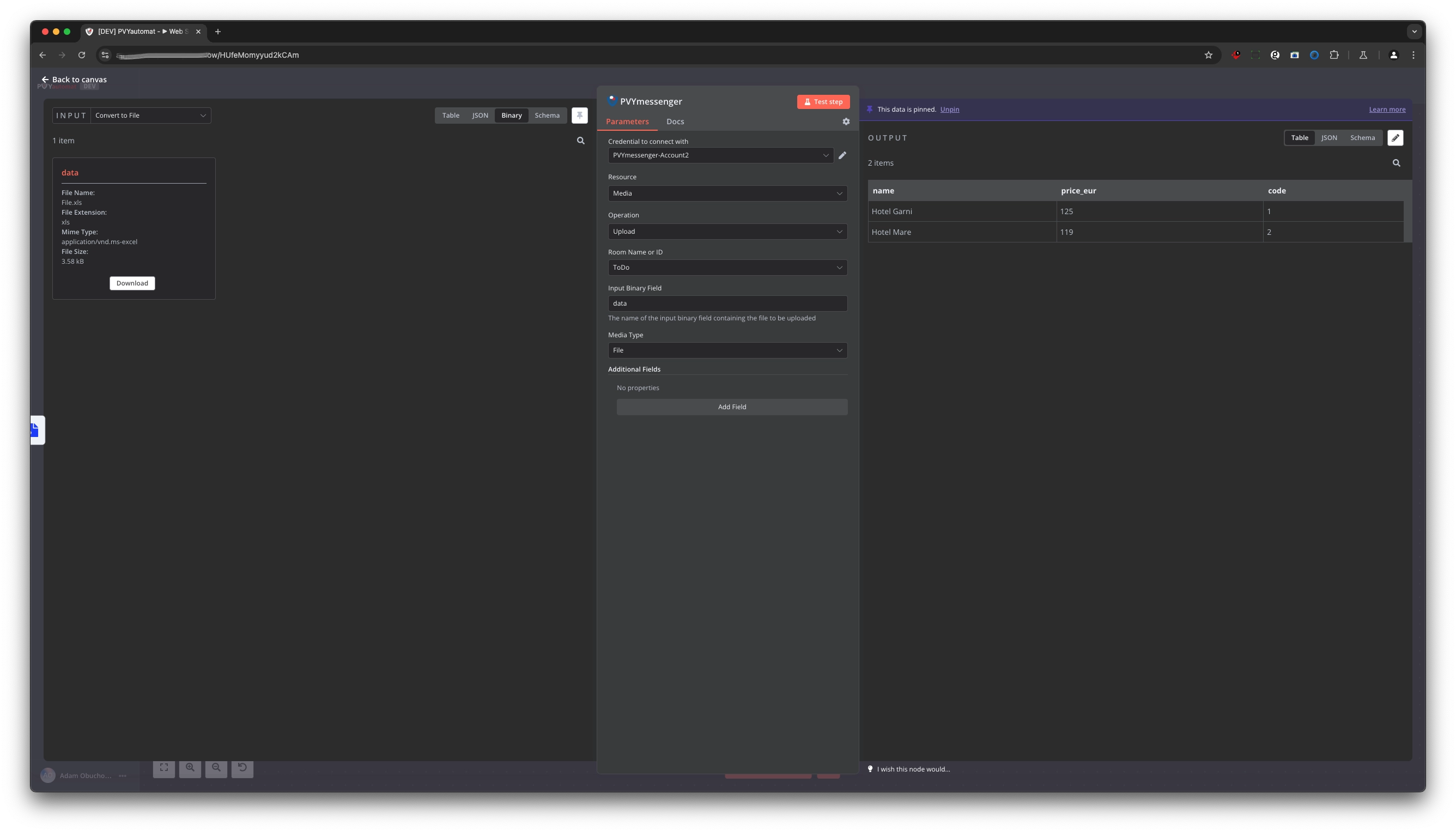Switch output view to Schema
The width and height of the screenshot is (1456, 832).
(x=1362, y=138)
